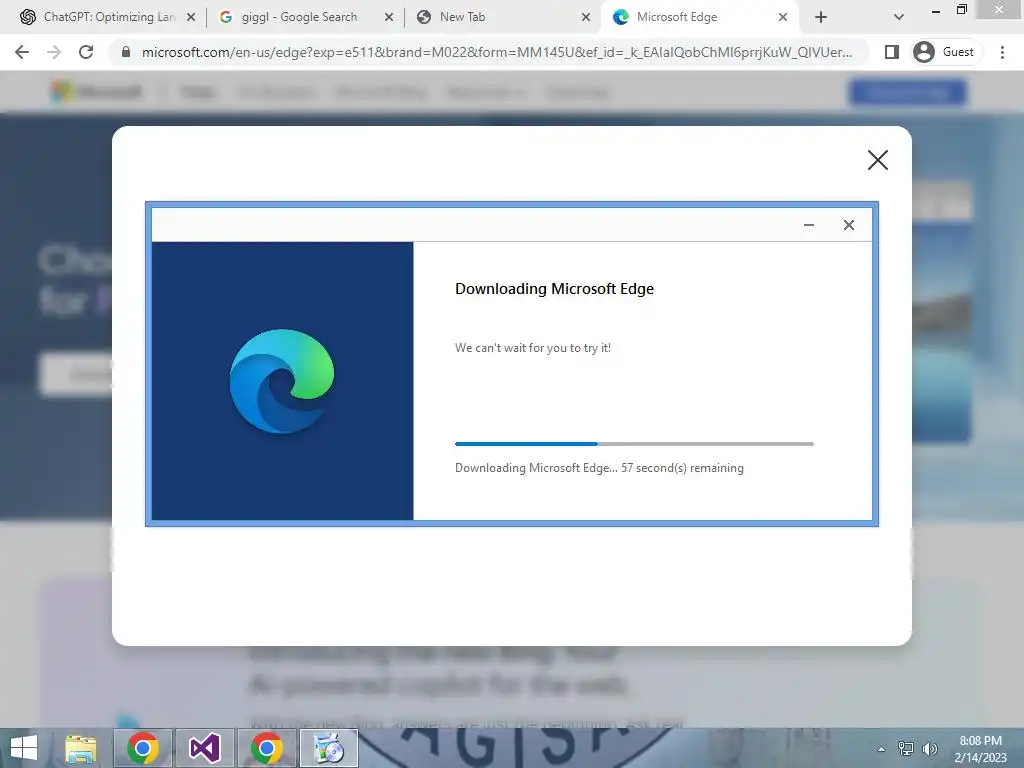1024x768 pixels.
Task: View site security padlock info
Action: [126, 52]
